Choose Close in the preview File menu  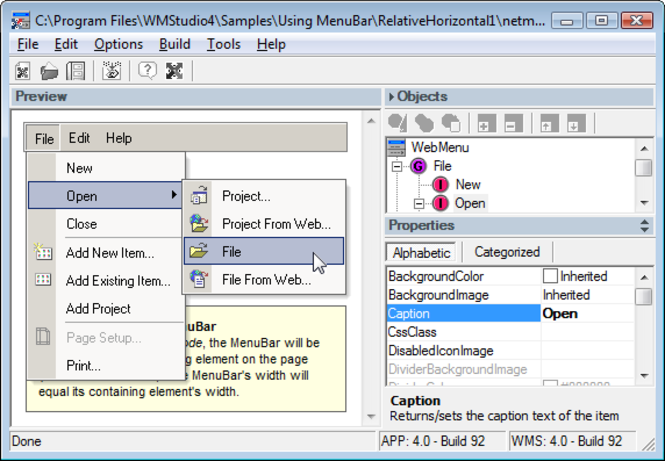(x=106, y=224)
